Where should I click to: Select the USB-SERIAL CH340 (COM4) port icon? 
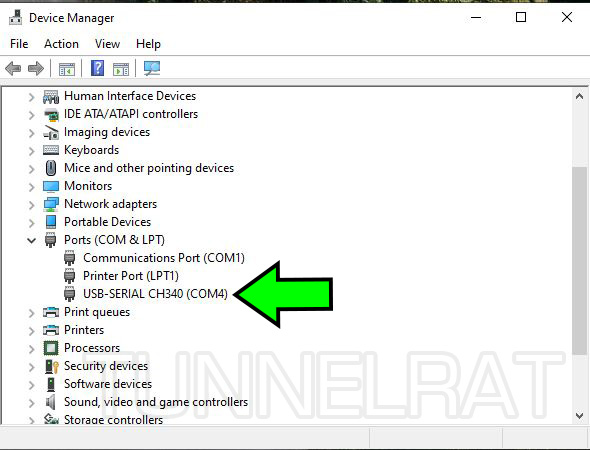point(69,294)
